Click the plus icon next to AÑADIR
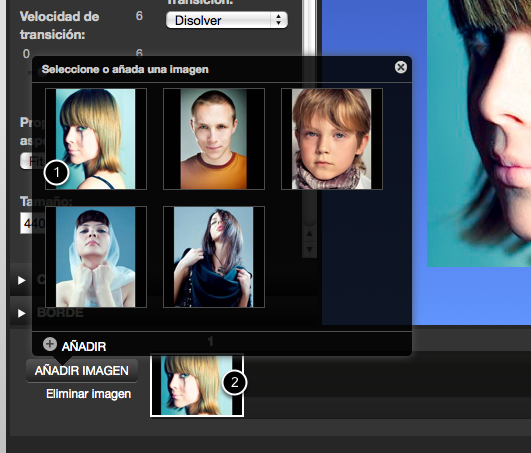 coord(50,344)
